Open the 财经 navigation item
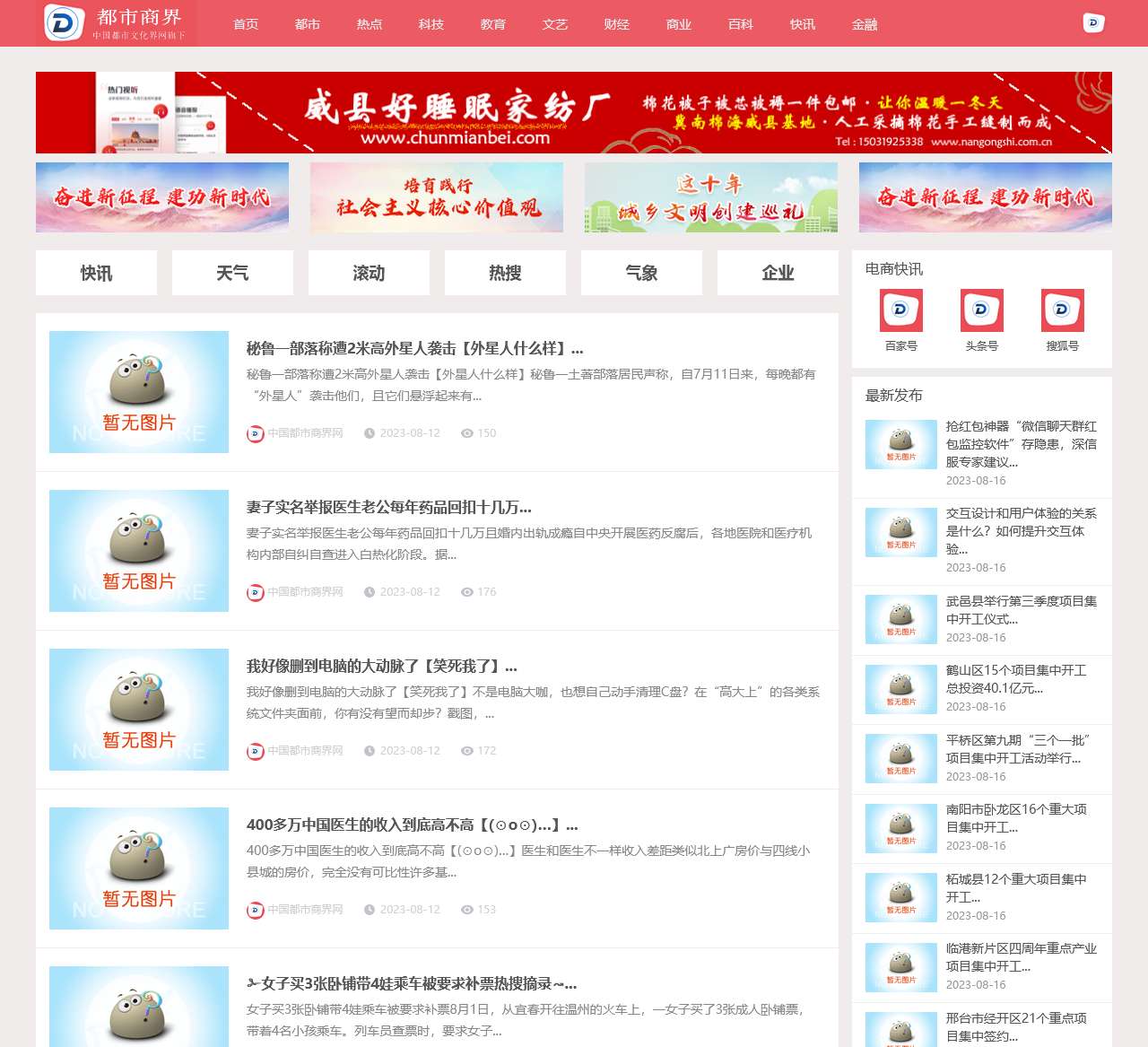This screenshot has height=1047, width=1148. tap(617, 24)
